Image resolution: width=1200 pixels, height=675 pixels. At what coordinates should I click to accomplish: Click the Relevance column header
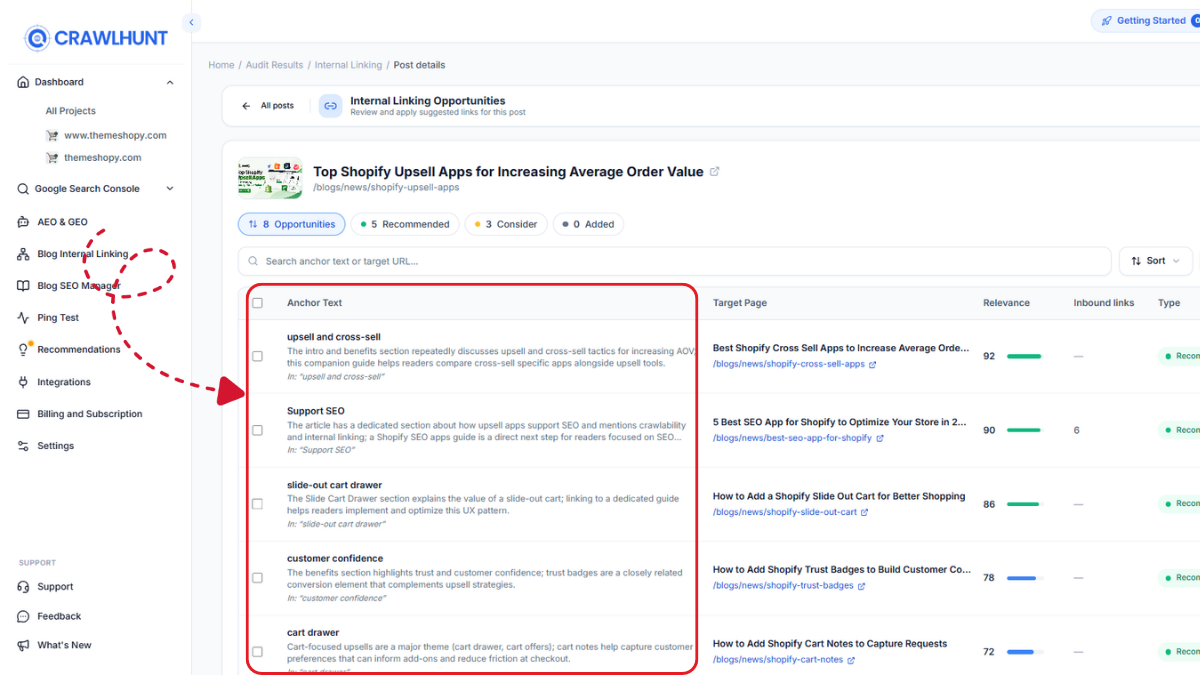pos(1006,303)
